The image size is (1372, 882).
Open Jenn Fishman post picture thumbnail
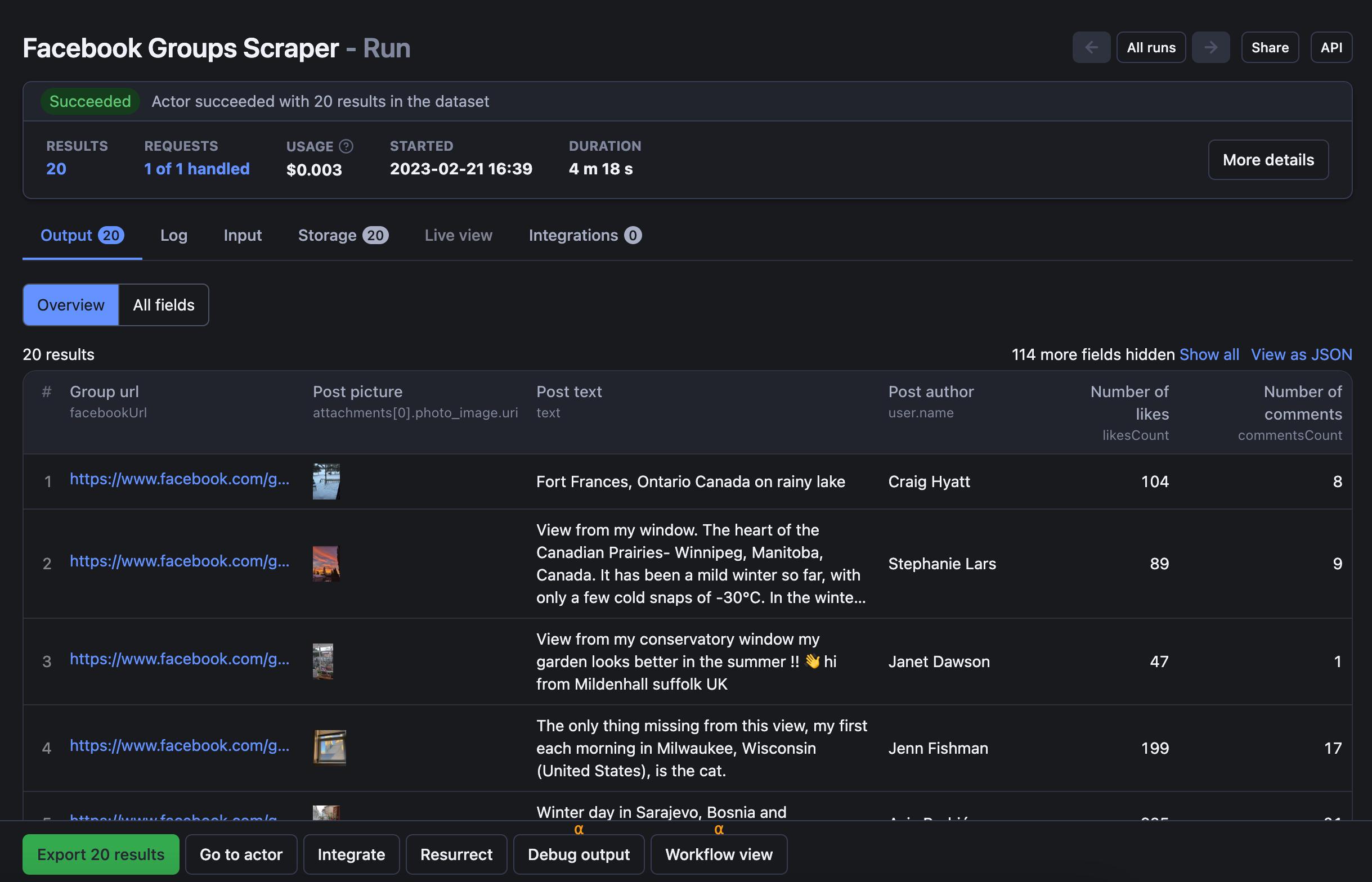[x=329, y=748]
